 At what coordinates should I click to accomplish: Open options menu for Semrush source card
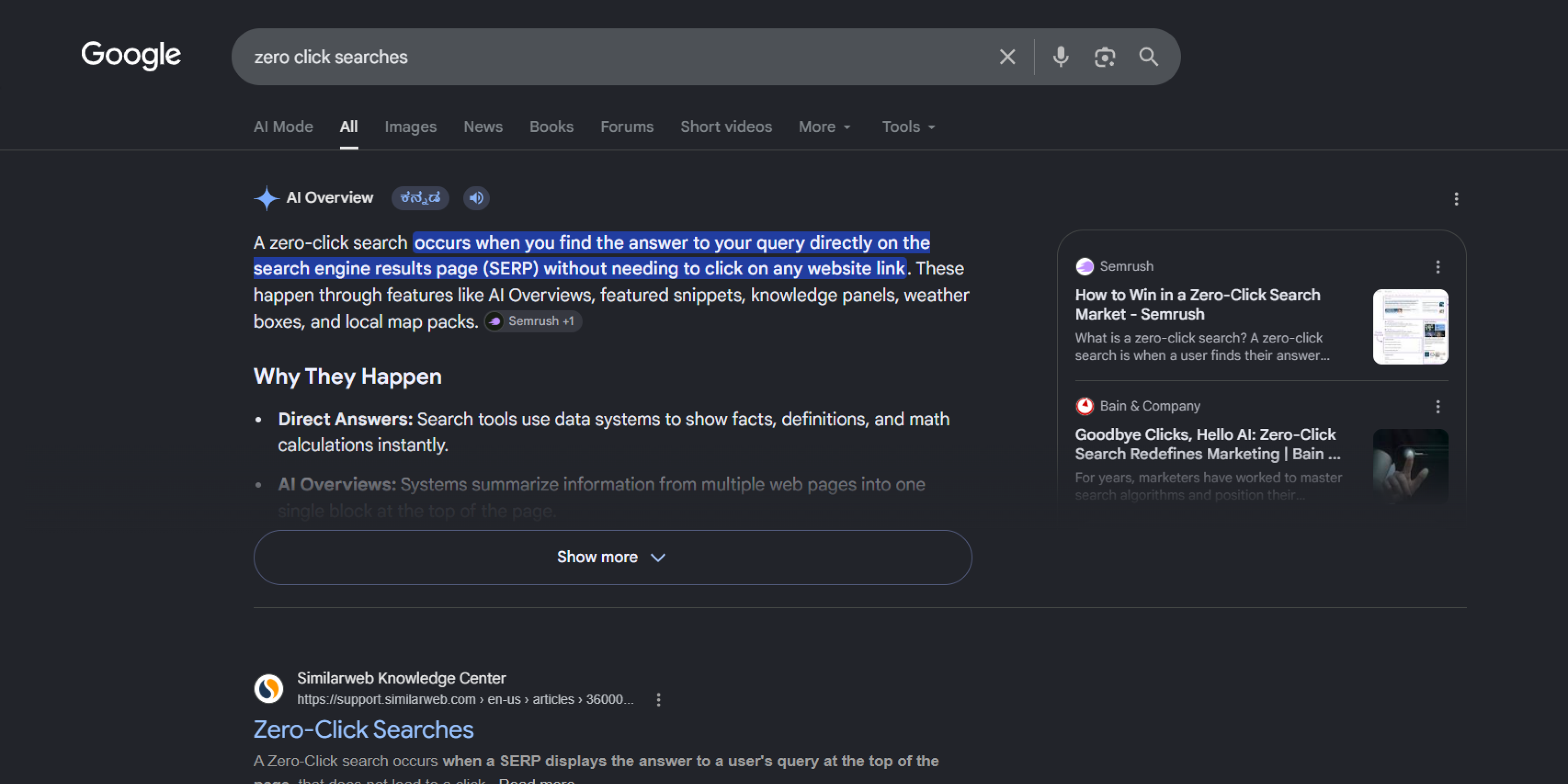1438,266
